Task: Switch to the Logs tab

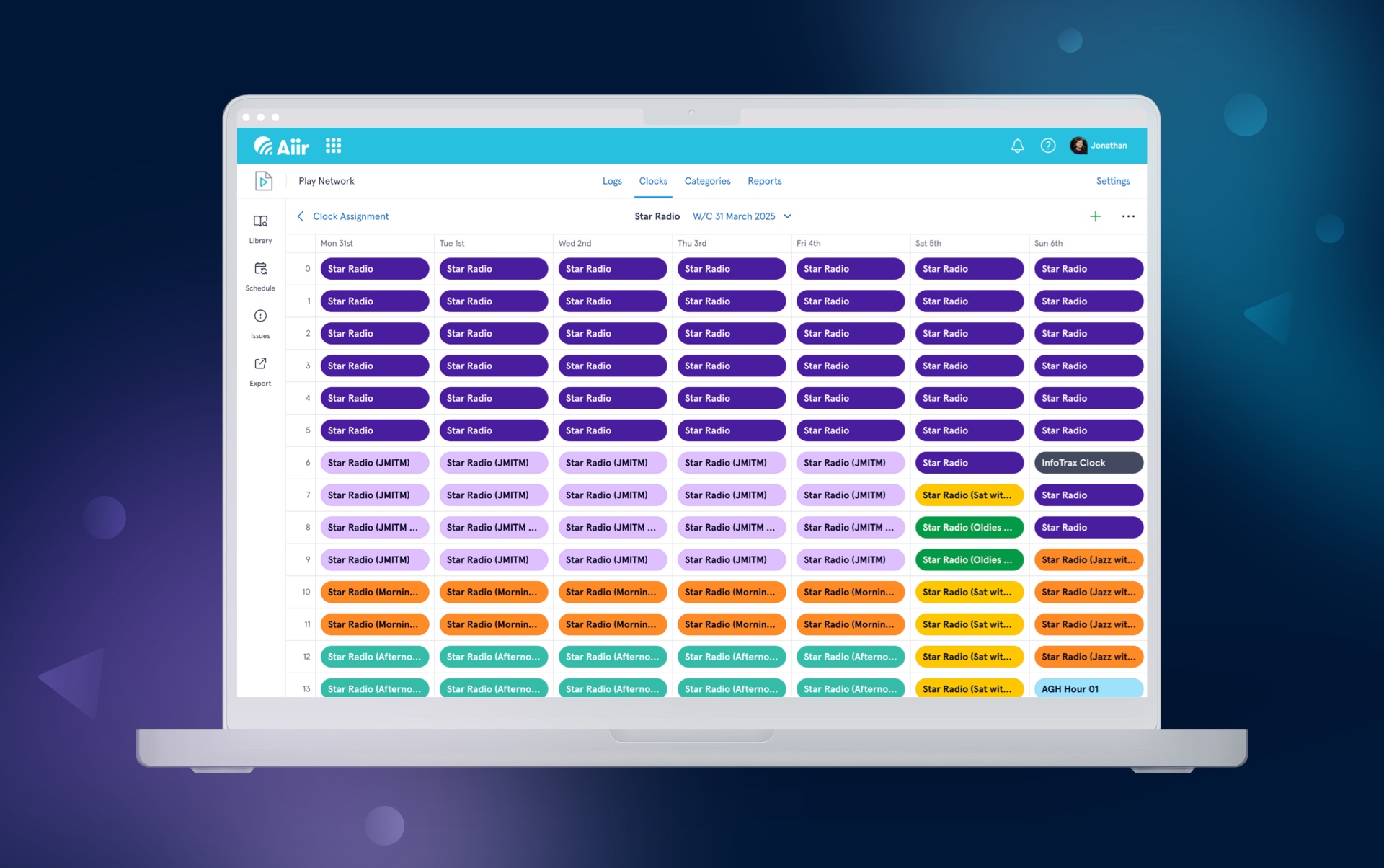Action: (x=612, y=181)
